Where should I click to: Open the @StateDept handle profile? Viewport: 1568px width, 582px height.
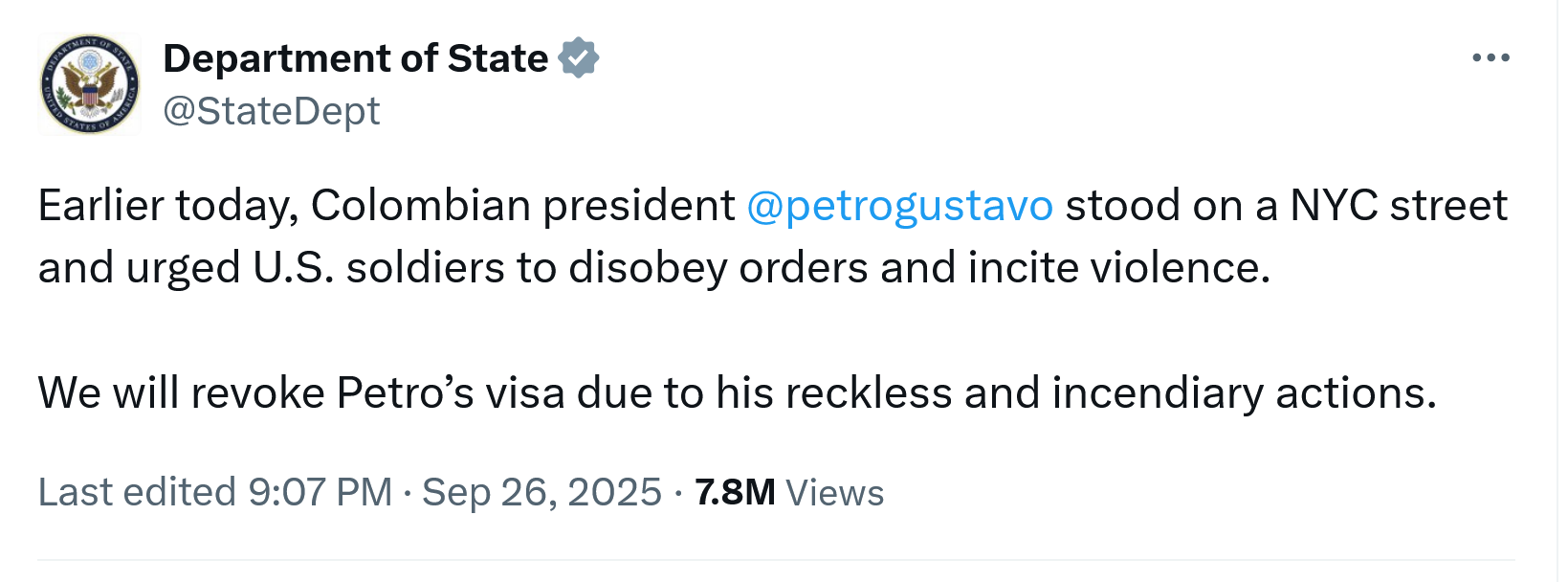click(272, 111)
